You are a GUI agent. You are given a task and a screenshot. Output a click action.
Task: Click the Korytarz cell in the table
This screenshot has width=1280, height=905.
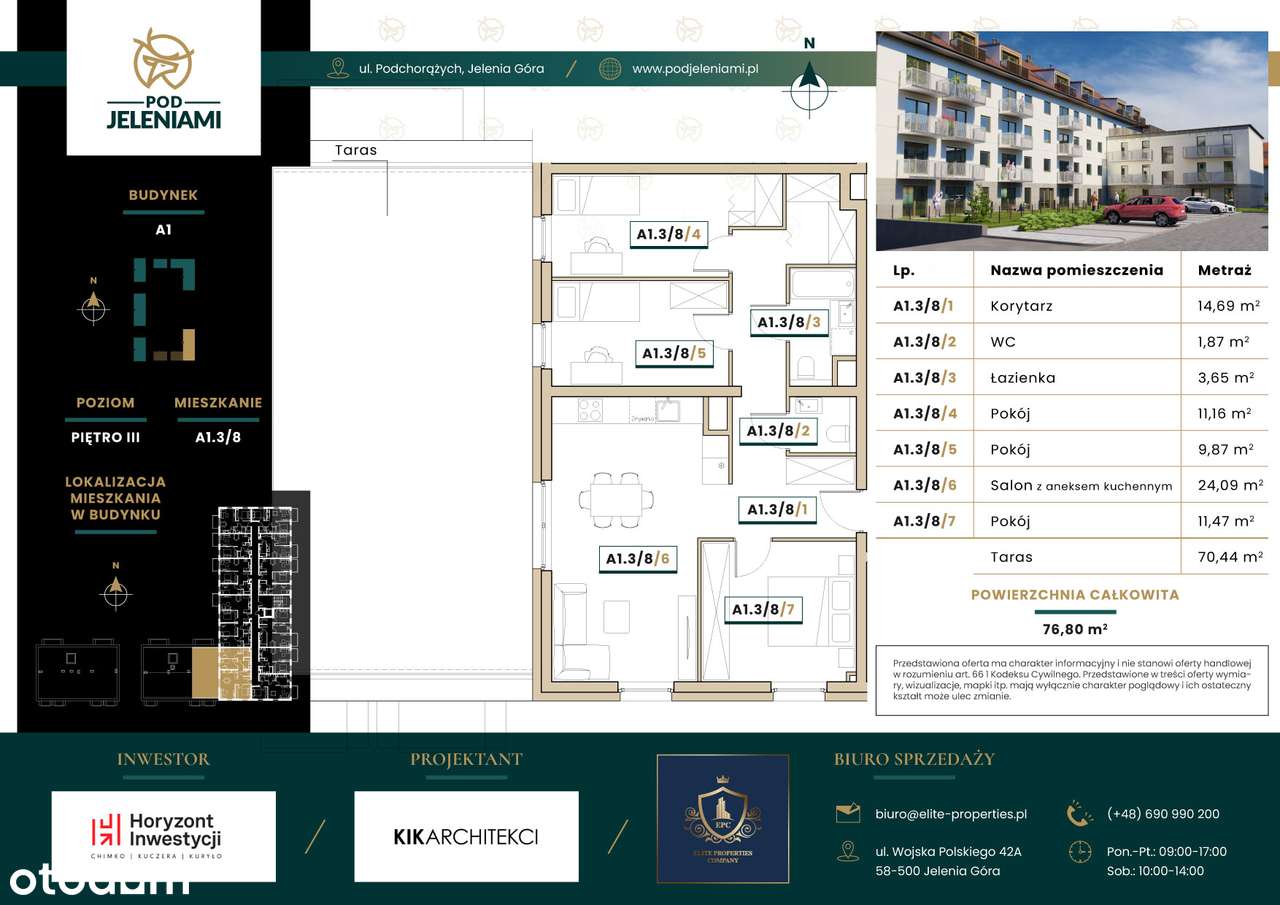(1021, 306)
